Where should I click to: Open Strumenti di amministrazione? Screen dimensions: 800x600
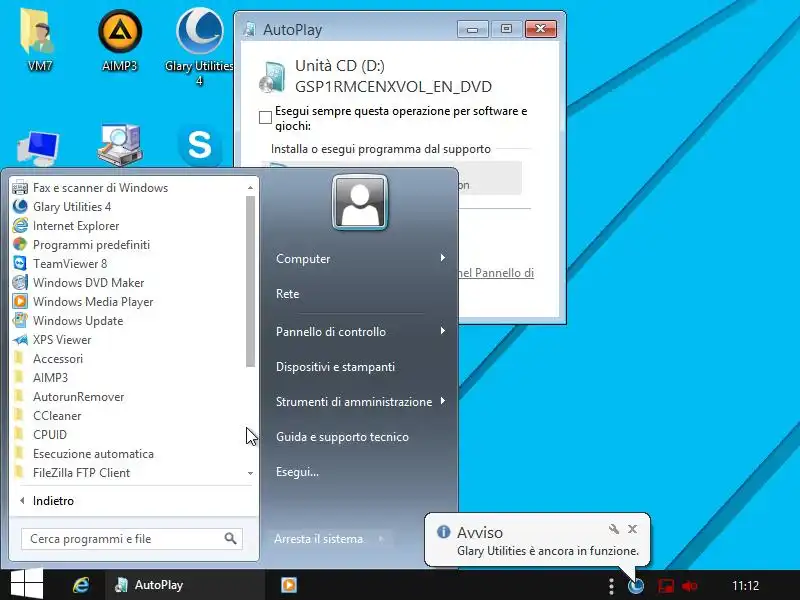(x=354, y=402)
